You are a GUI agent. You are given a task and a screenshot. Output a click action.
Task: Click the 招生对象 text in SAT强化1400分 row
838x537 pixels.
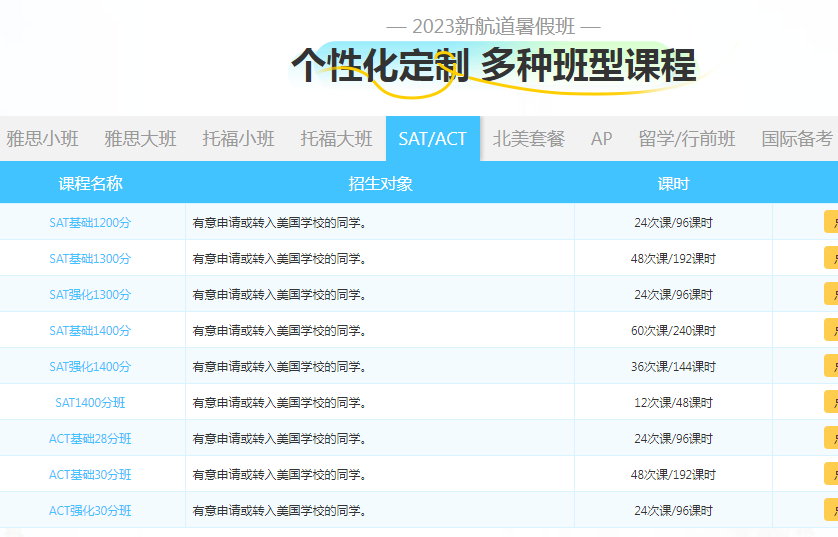point(280,367)
